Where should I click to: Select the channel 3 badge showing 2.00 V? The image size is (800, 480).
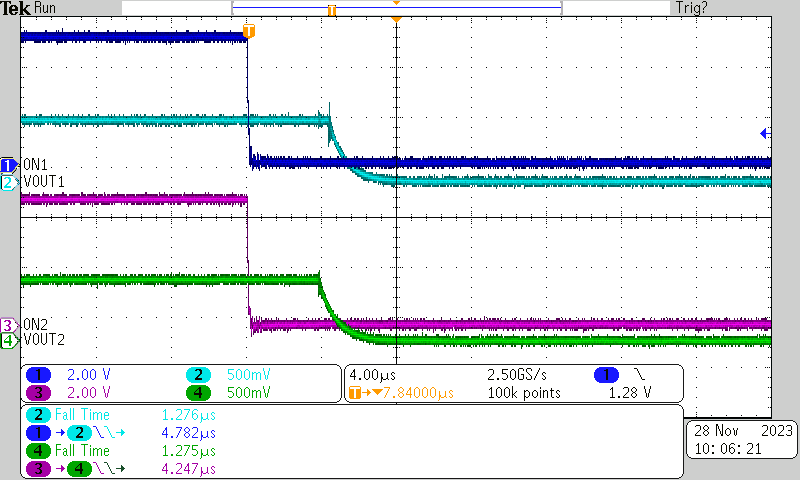point(38,393)
